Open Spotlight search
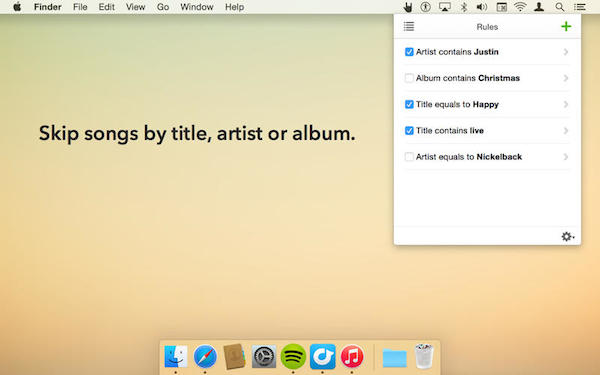600x375 pixels. [x=559, y=7]
